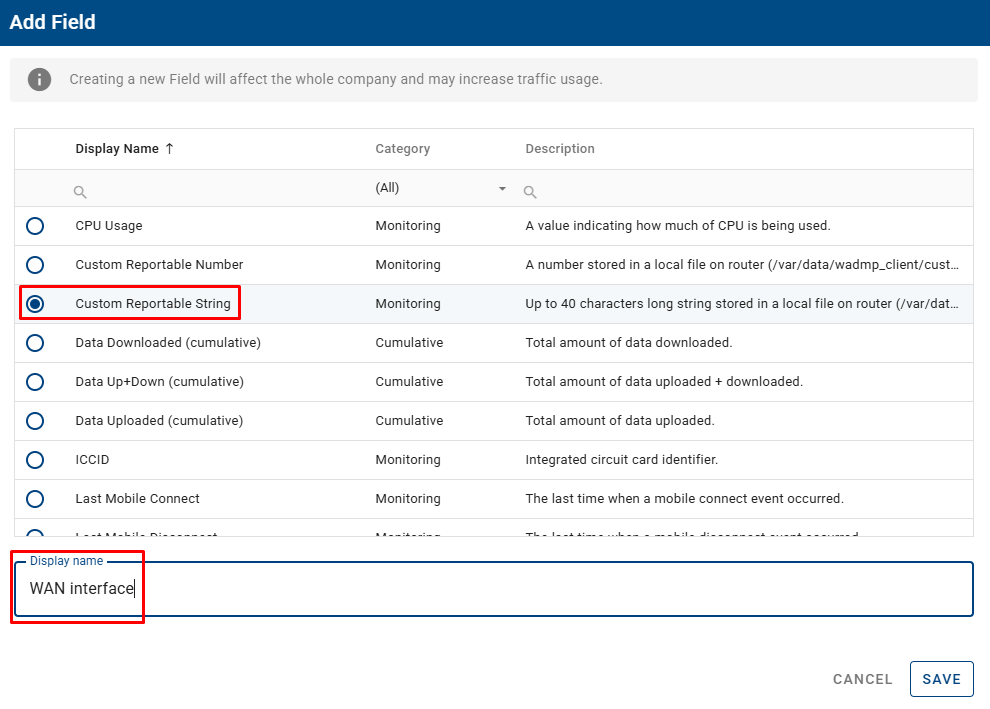990x709 pixels.
Task: Sort by the Category column header
Action: coord(402,149)
